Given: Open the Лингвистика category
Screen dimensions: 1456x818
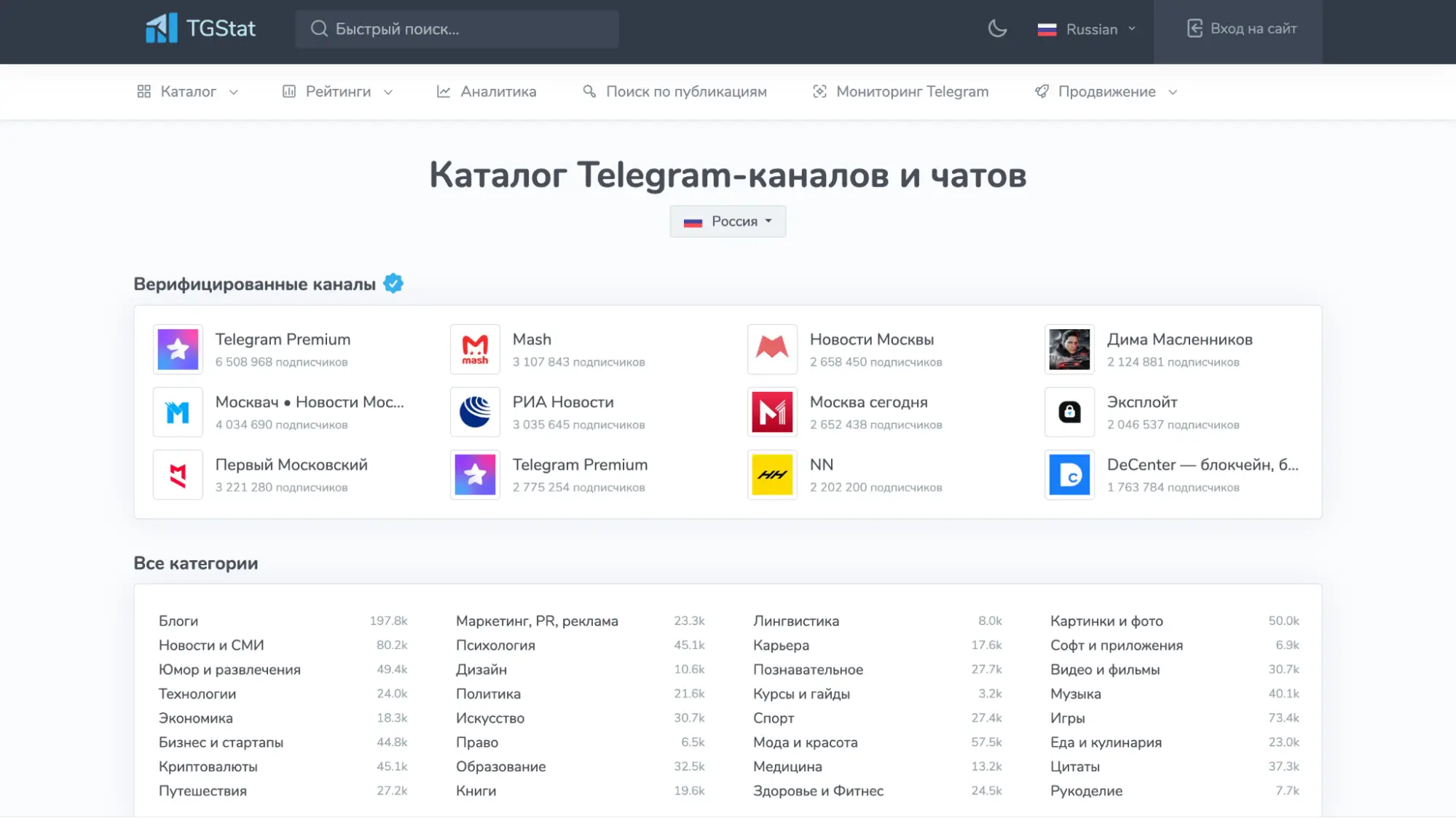Looking at the screenshot, I should click(796, 621).
